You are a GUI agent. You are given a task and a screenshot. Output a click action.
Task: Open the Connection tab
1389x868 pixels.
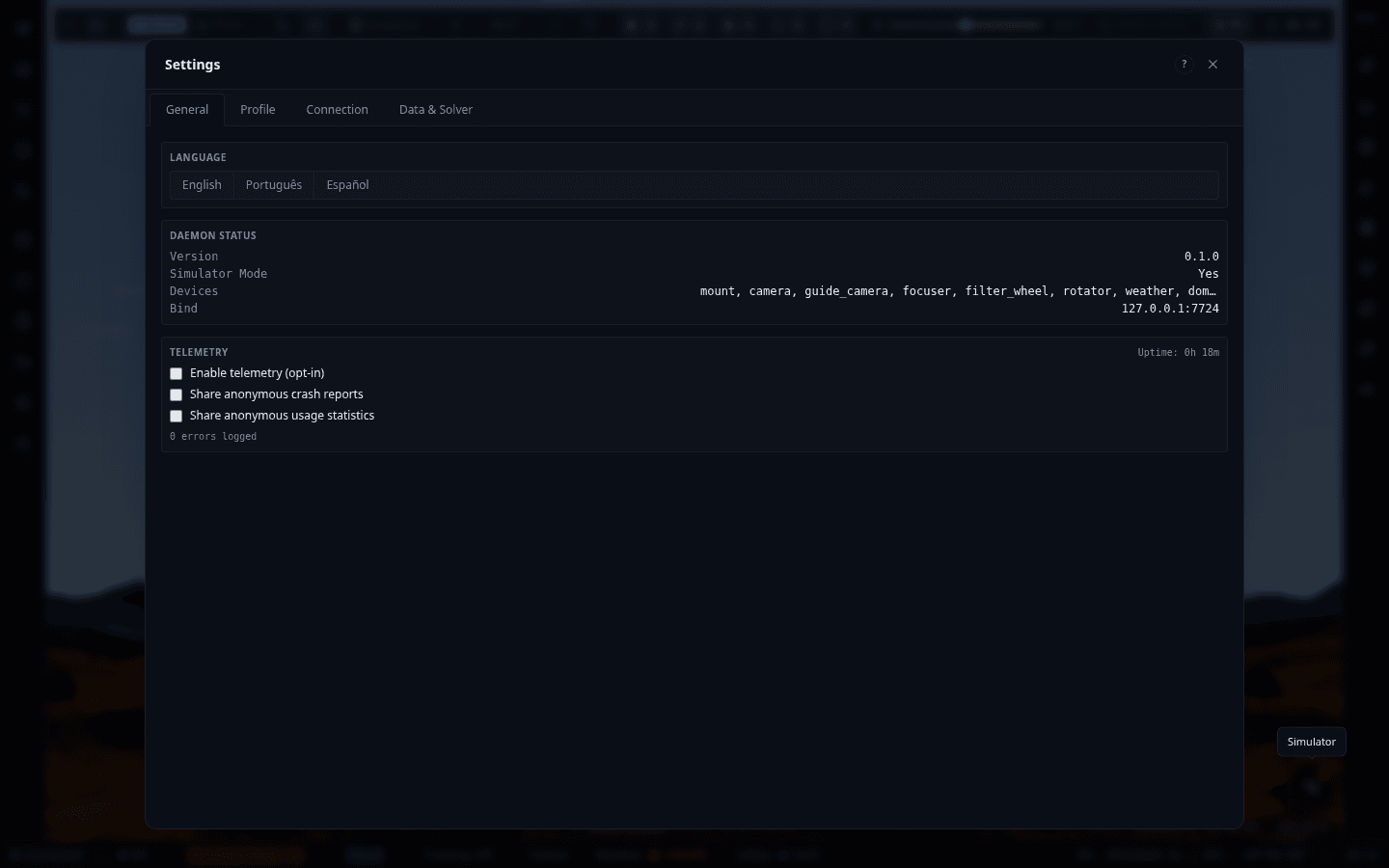(x=337, y=110)
